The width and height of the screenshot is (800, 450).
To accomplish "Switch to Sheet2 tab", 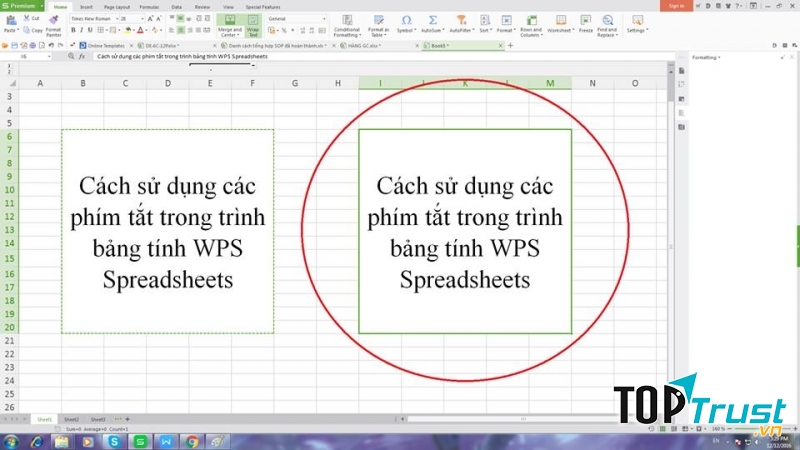I will [x=71, y=419].
